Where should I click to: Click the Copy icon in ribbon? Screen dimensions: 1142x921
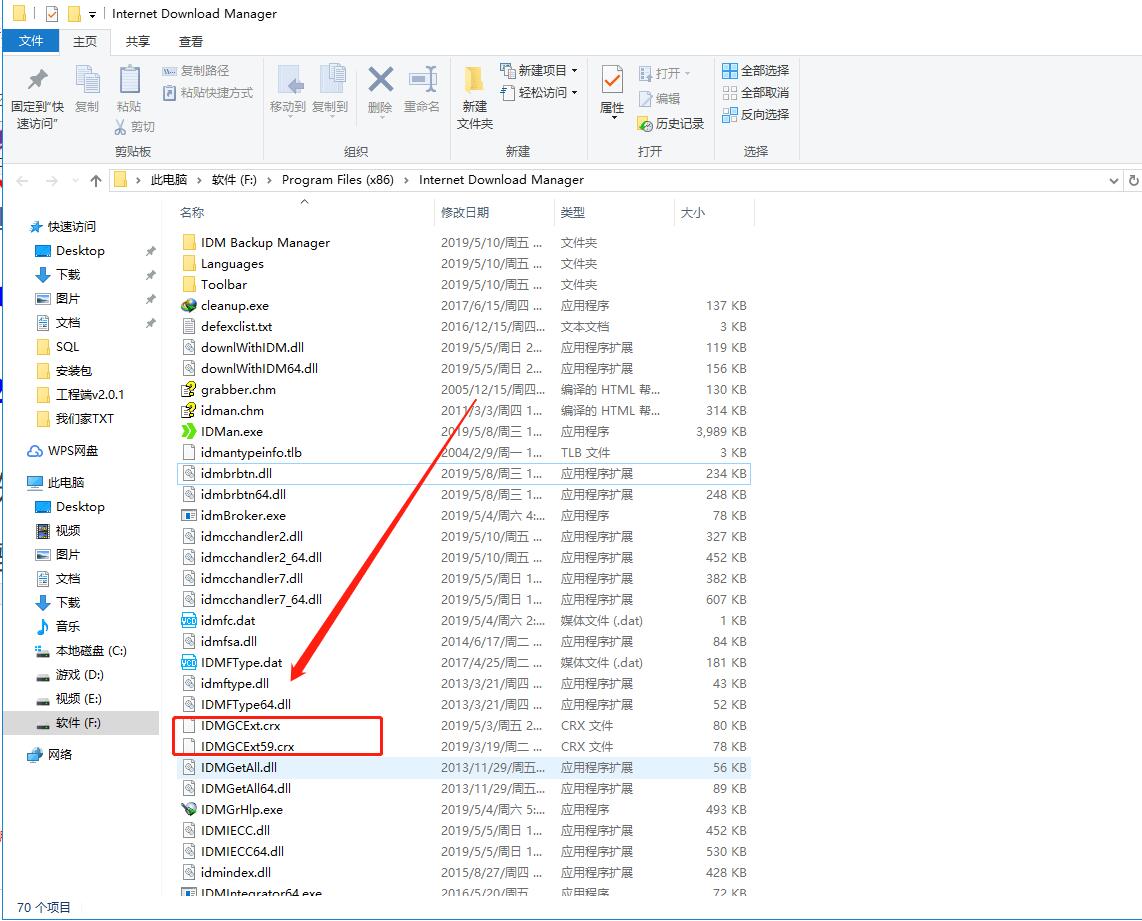pos(87,80)
